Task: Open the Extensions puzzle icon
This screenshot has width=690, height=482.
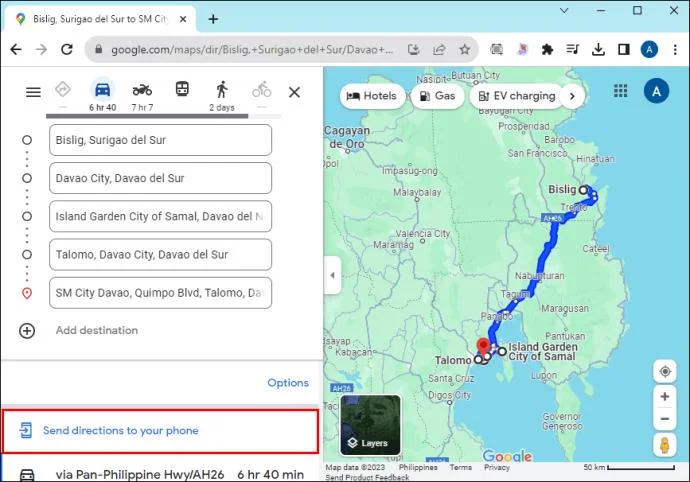Action: [x=547, y=49]
